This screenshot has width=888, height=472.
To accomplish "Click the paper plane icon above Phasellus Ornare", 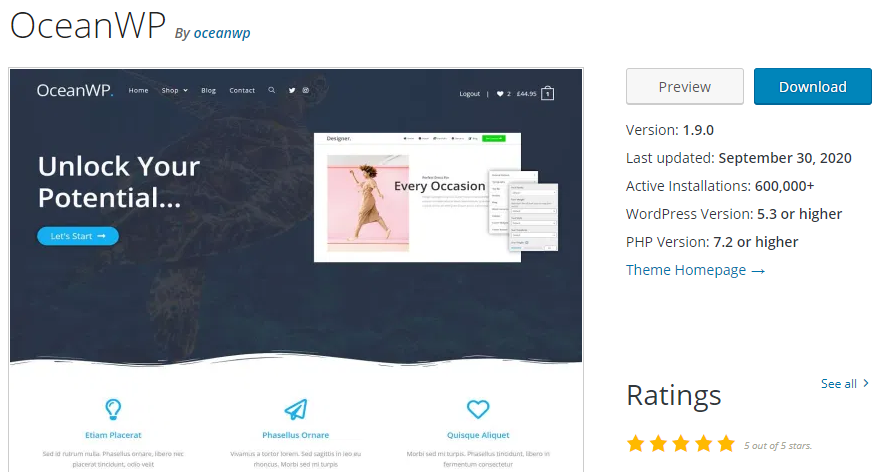I will 296,409.
